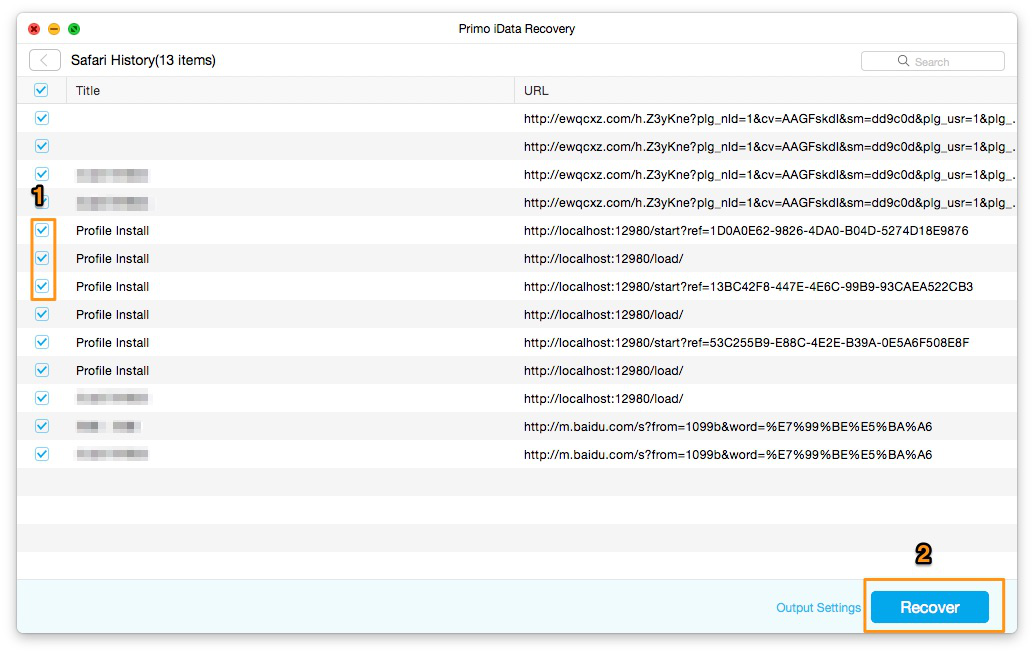Open Output Settings
The height and width of the screenshot is (654, 1034).
pyautogui.click(x=818, y=608)
